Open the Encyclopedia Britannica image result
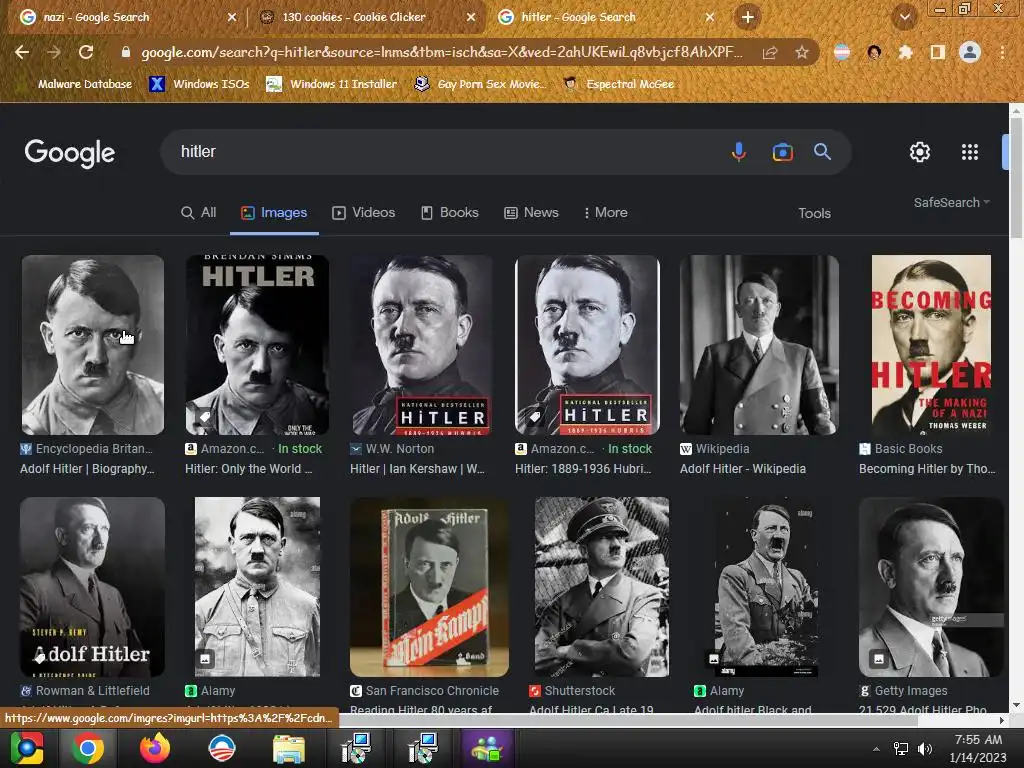The image size is (1024, 768). click(x=93, y=345)
